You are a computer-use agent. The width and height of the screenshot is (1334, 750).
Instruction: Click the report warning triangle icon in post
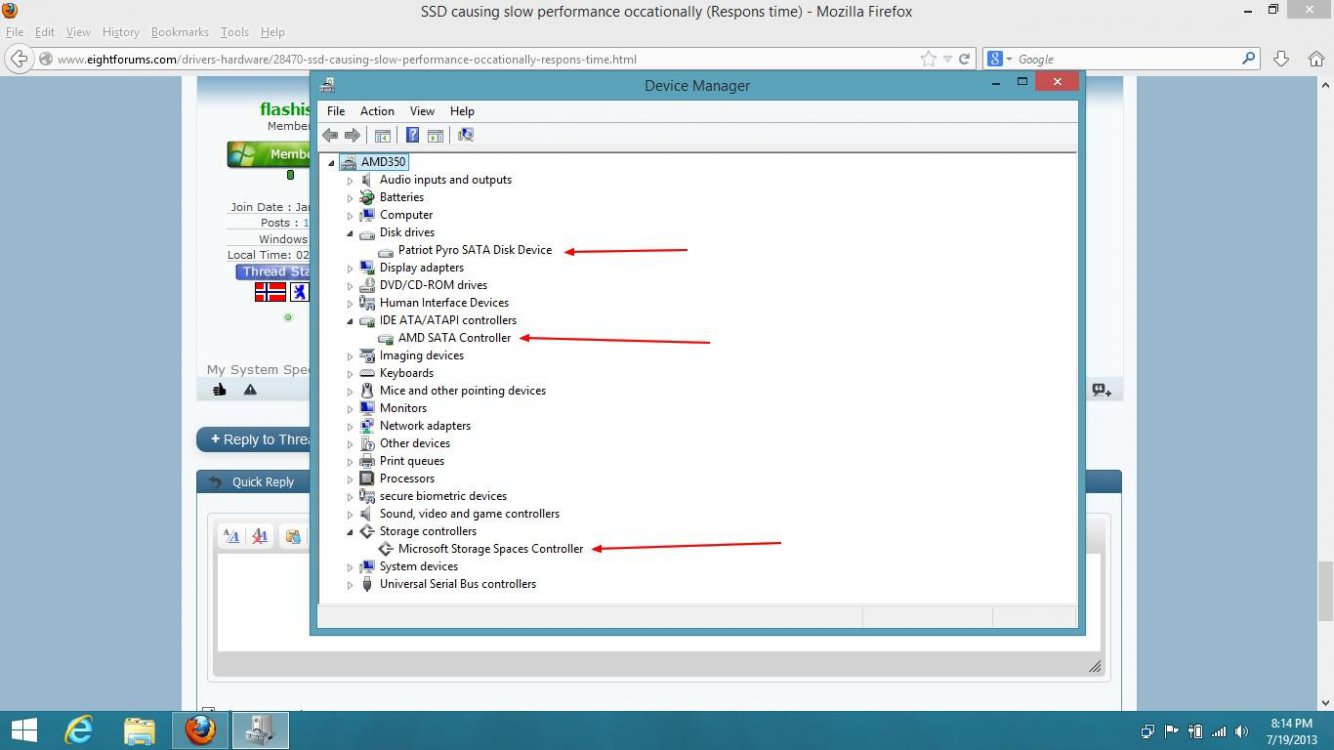(250, 390)
